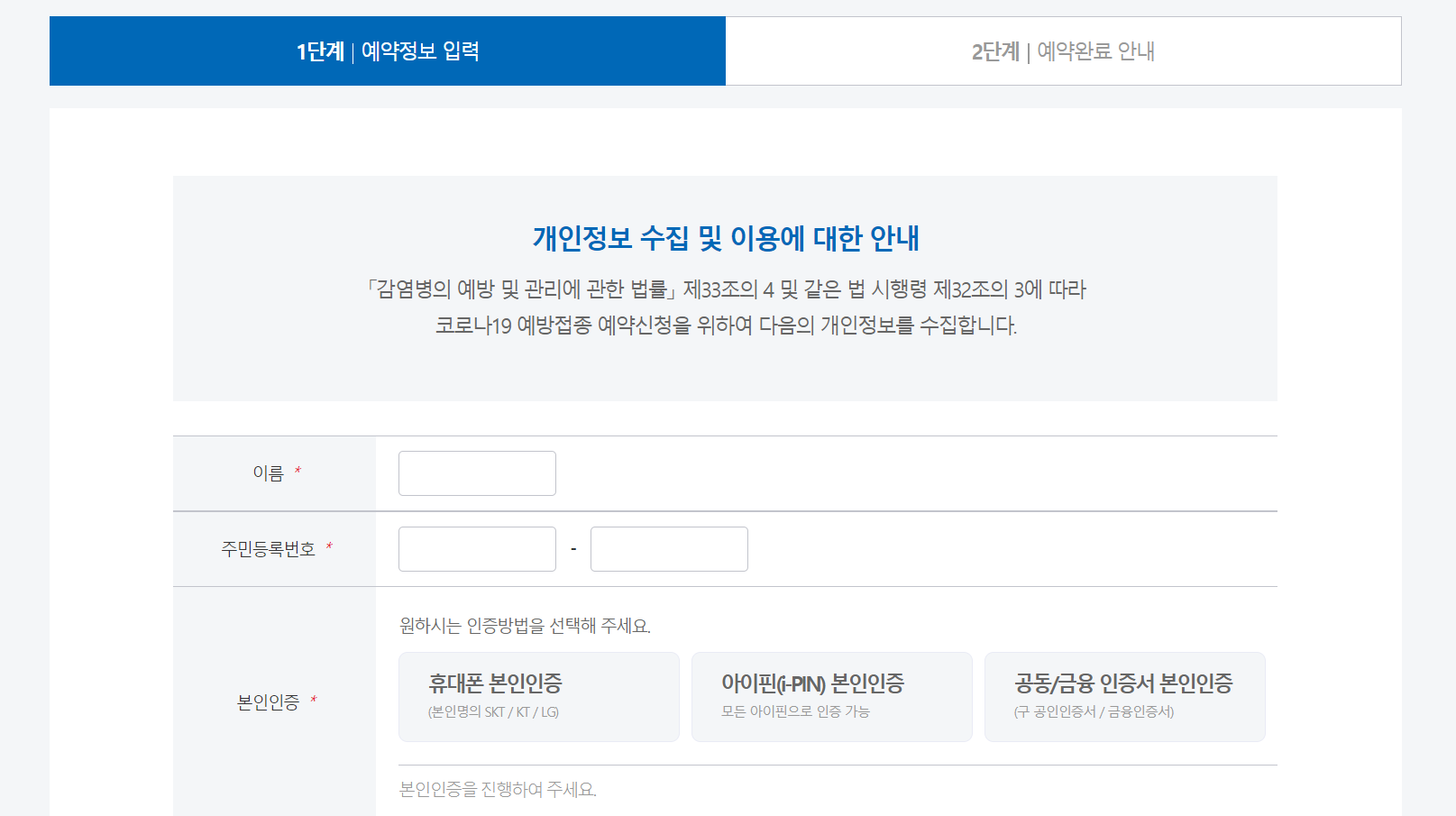Click the first 주민등록번호 input box
1456x816 pixels.
tap(477, 549)
